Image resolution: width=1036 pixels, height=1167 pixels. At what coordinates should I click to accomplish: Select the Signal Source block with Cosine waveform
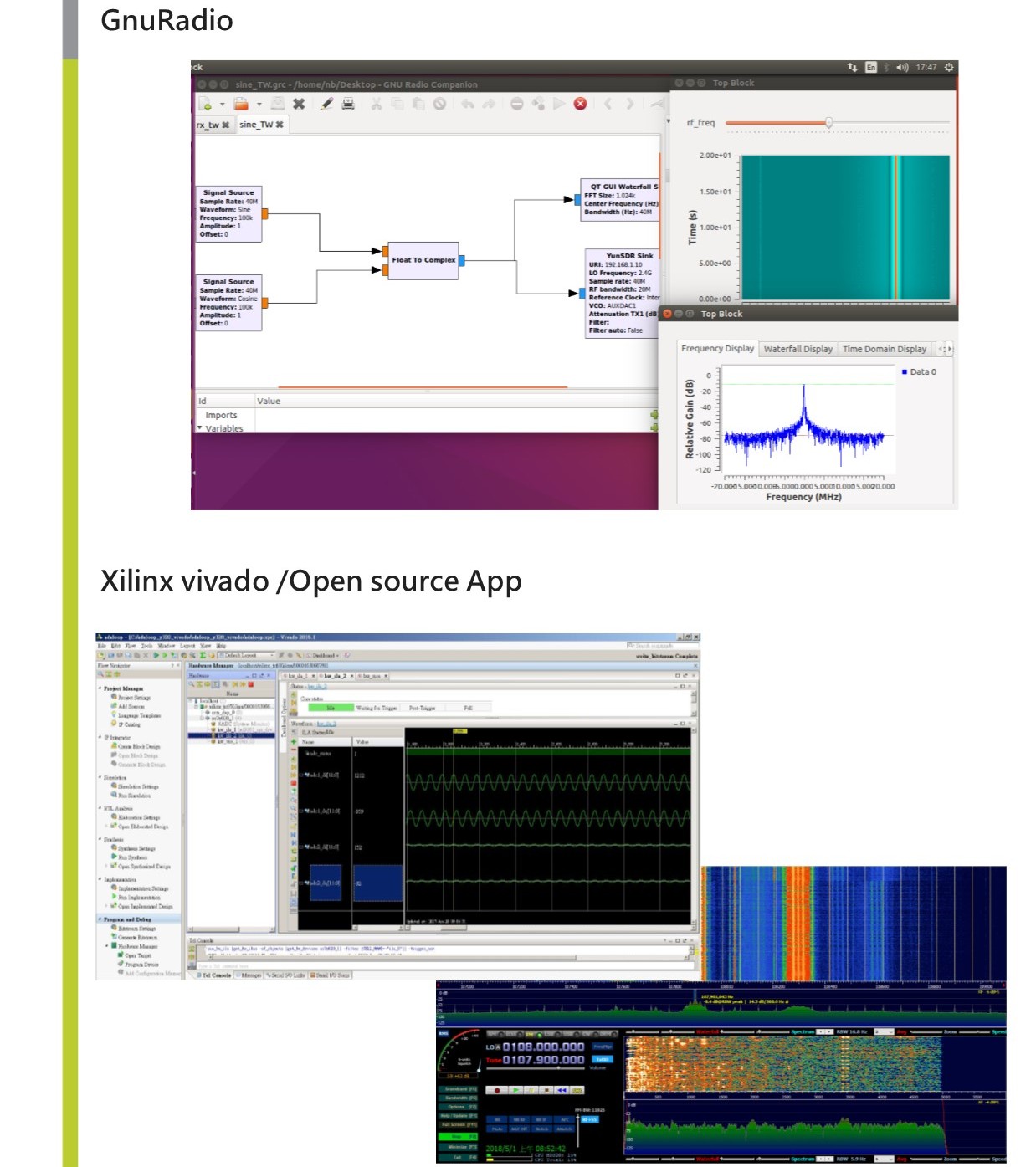pos(228,303)
